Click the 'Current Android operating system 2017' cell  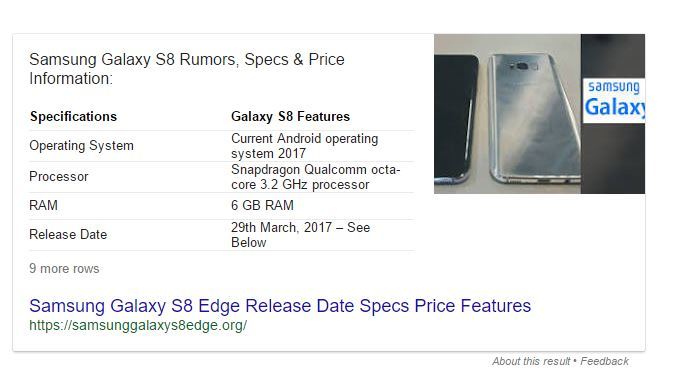304,146
